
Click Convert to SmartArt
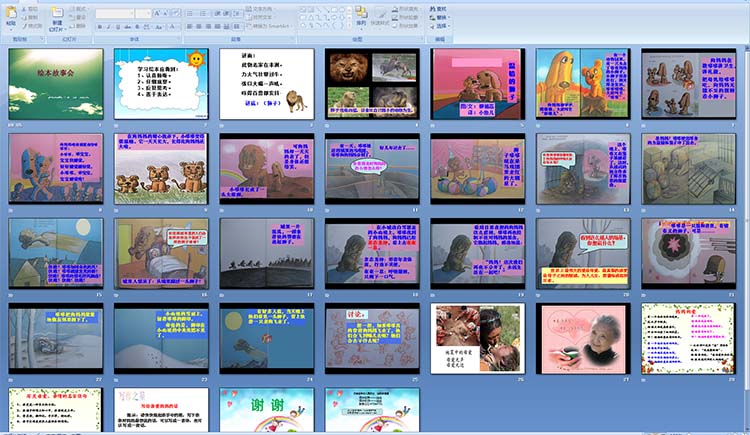click(x=269, y=26)
